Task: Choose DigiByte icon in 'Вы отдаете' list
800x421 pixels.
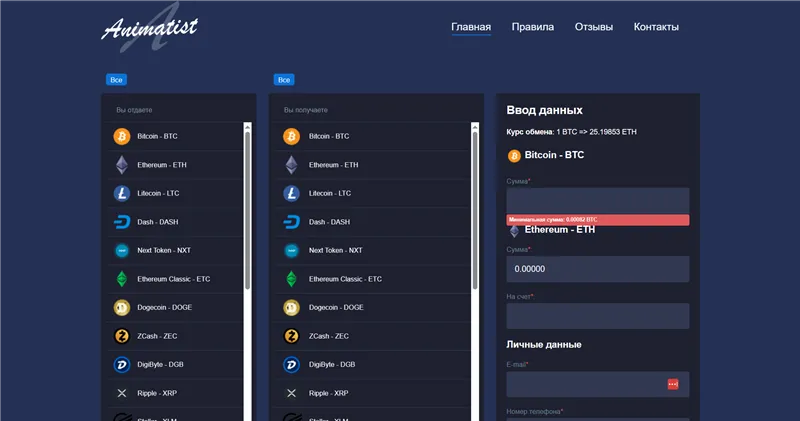Action: (x=122, y=365)
